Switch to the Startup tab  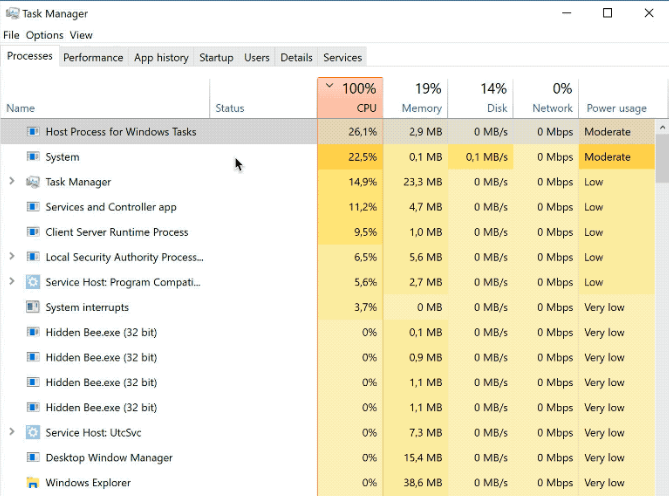(216, 58)
